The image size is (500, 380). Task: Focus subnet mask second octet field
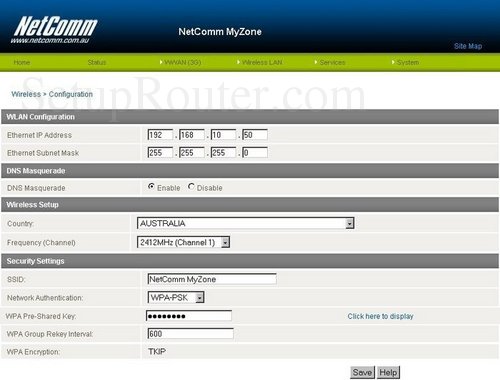pyautogui.click(x=192, y=153)
